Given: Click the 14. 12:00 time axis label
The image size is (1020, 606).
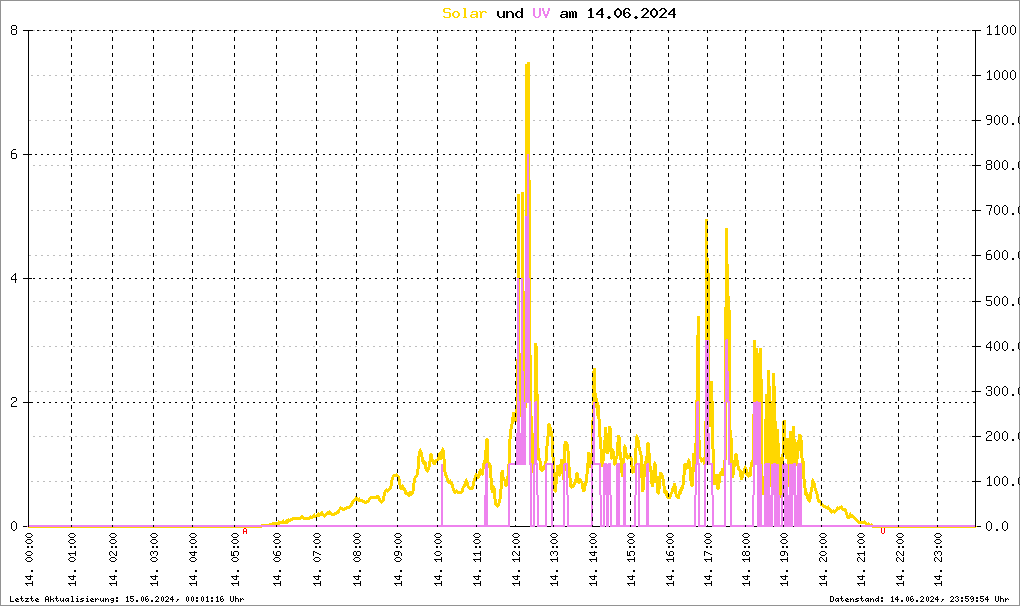Looking at the screenshot, I should coord(517,559).
